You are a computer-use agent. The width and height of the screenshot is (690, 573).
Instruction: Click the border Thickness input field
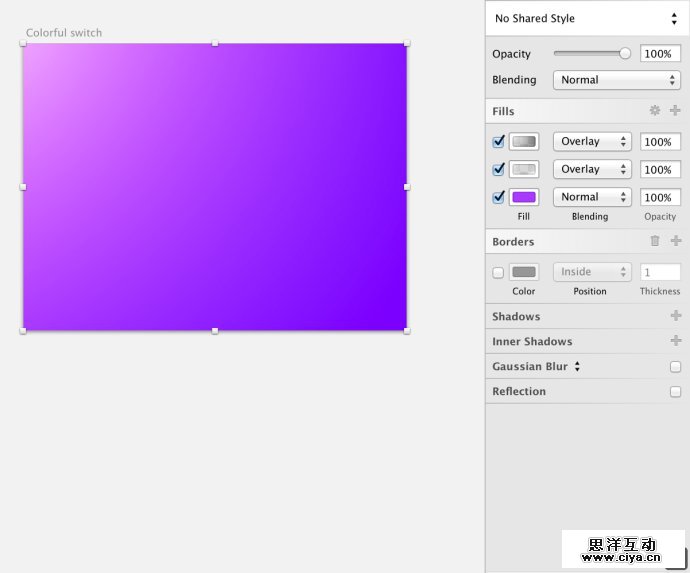[x=660, y=272]
